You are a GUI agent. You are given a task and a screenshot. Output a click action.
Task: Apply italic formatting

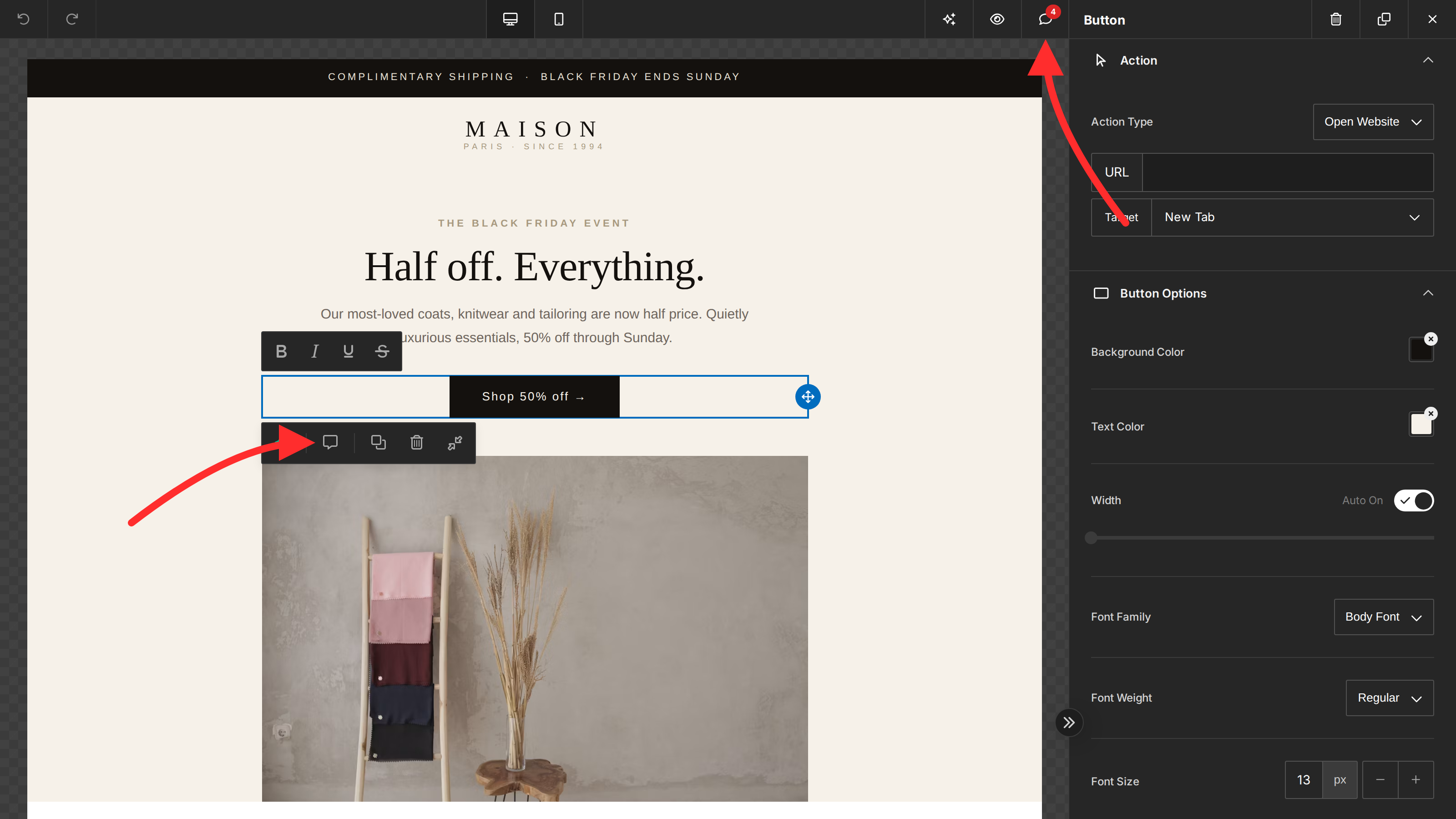coord(315,351)
